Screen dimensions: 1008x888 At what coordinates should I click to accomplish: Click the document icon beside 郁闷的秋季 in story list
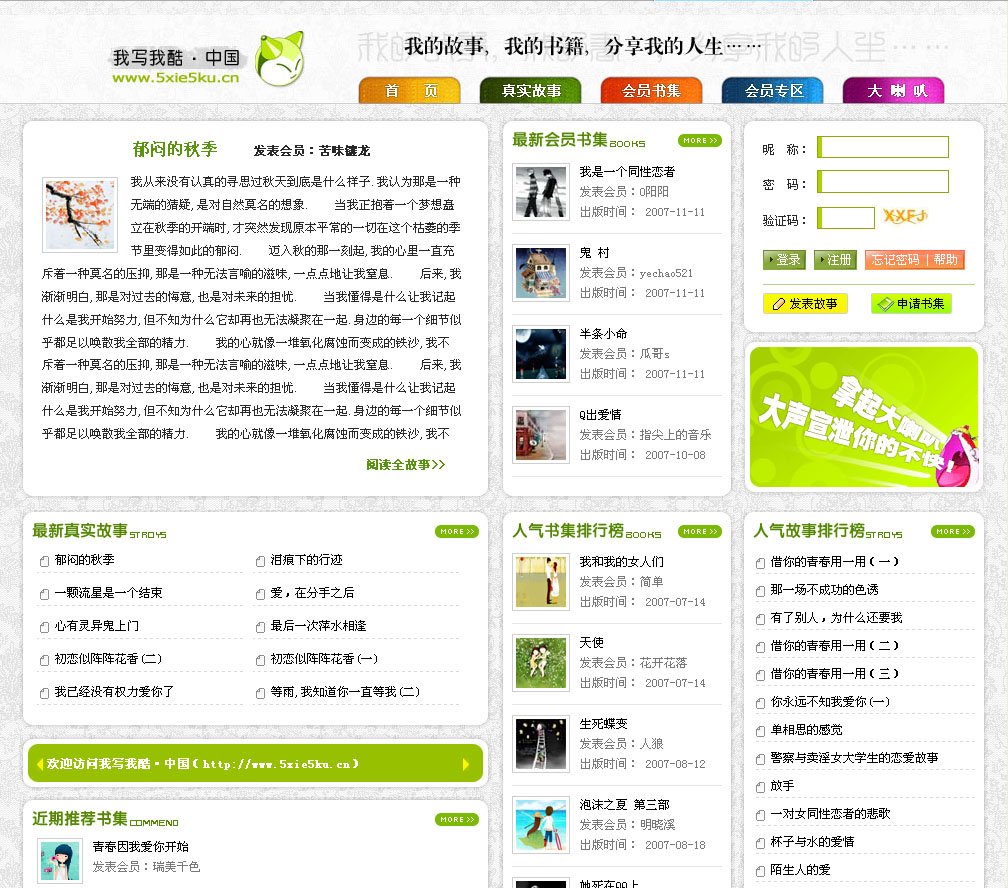pos(44,561)
